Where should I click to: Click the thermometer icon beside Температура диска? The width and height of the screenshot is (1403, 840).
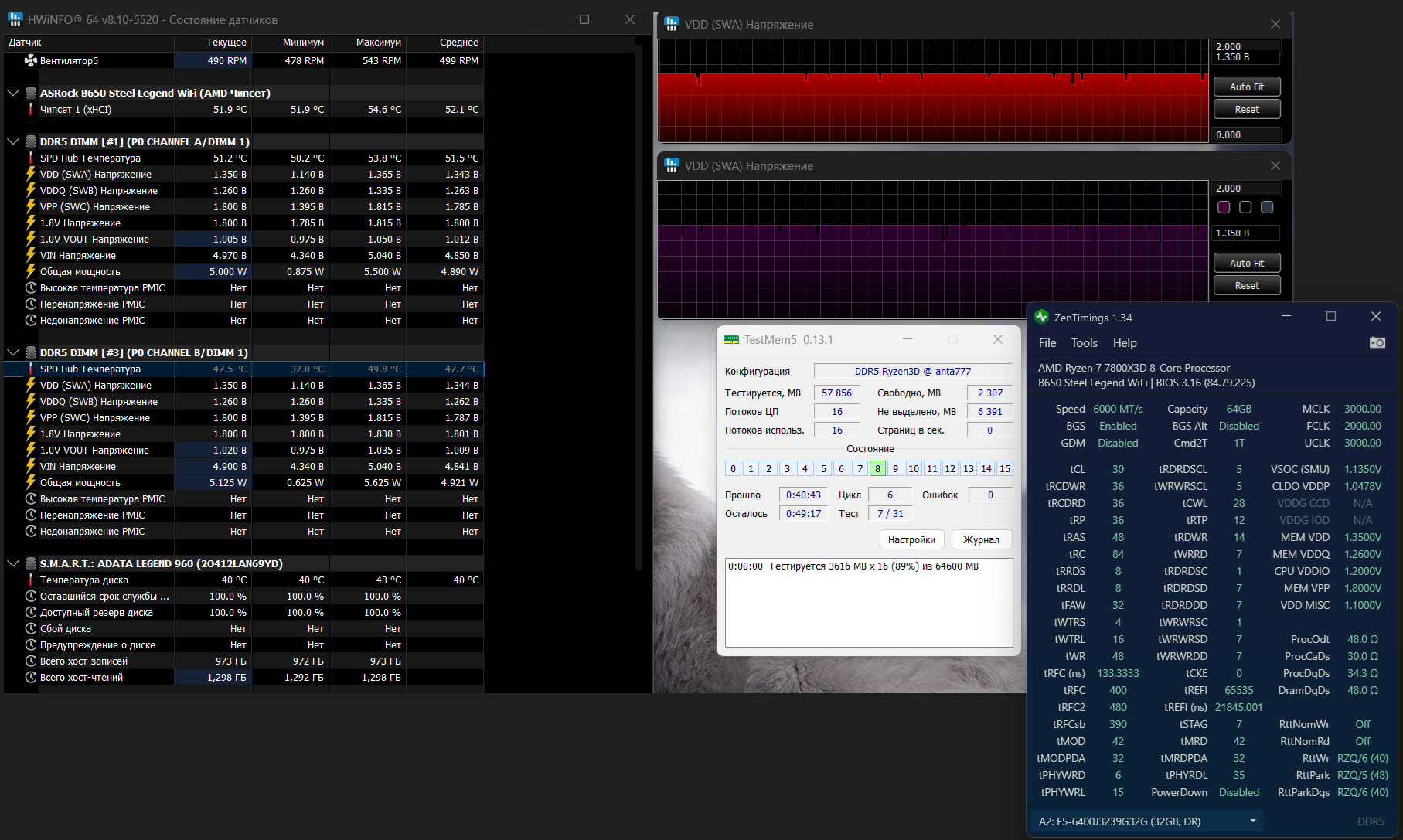click(31, 580)
